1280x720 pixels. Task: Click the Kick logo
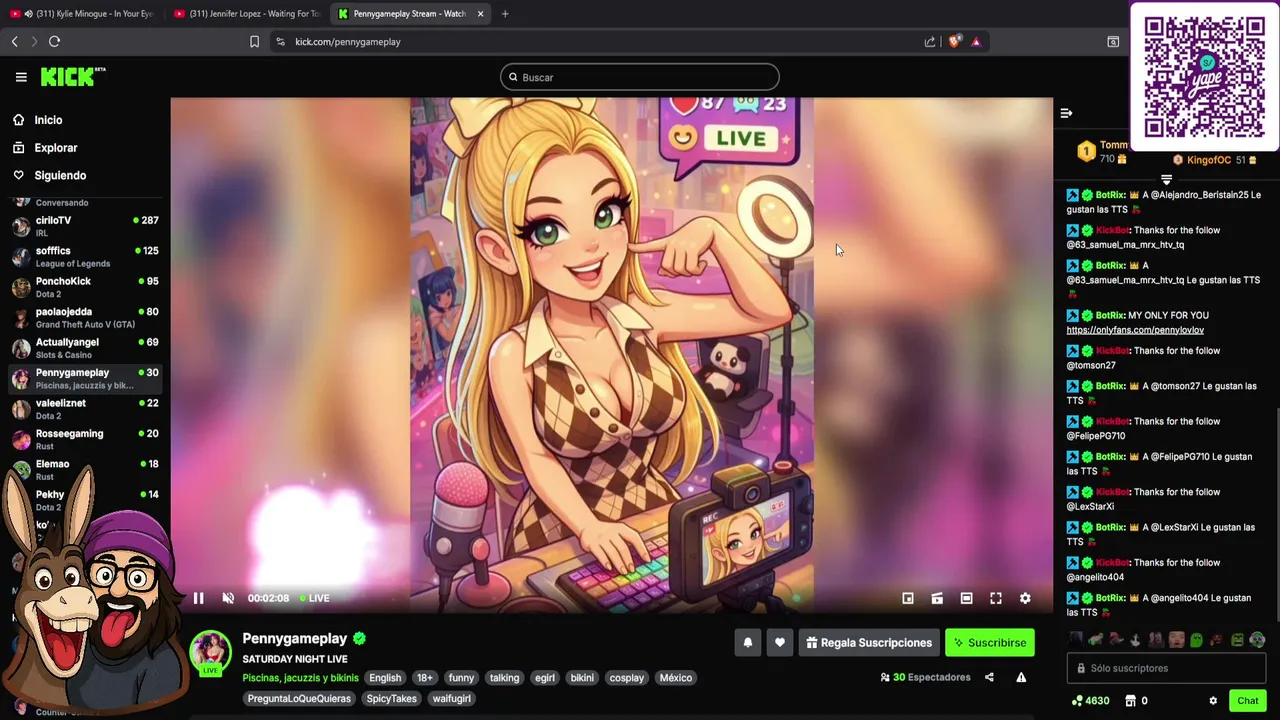click(x=72, y=77)
